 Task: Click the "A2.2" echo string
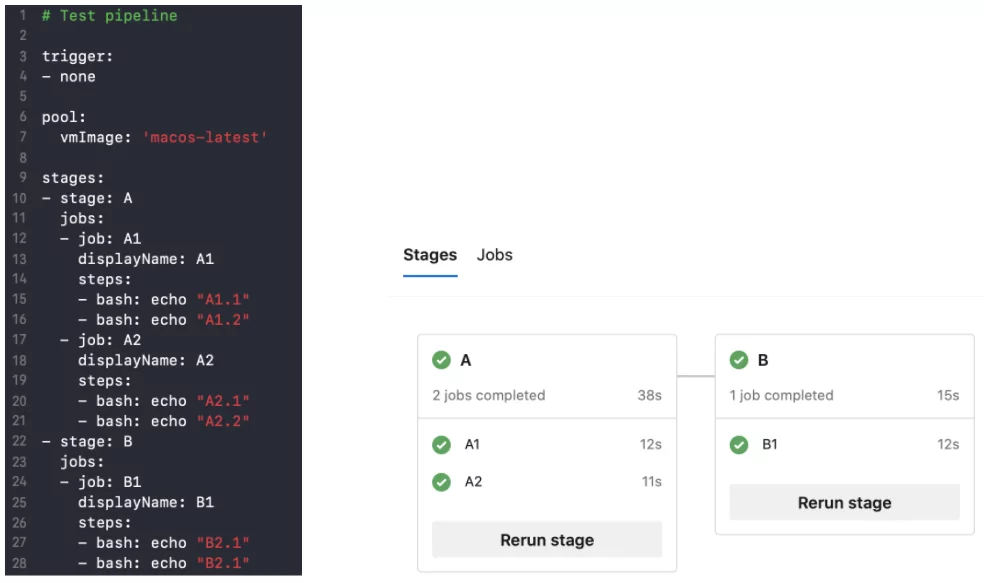click(223, 421)
